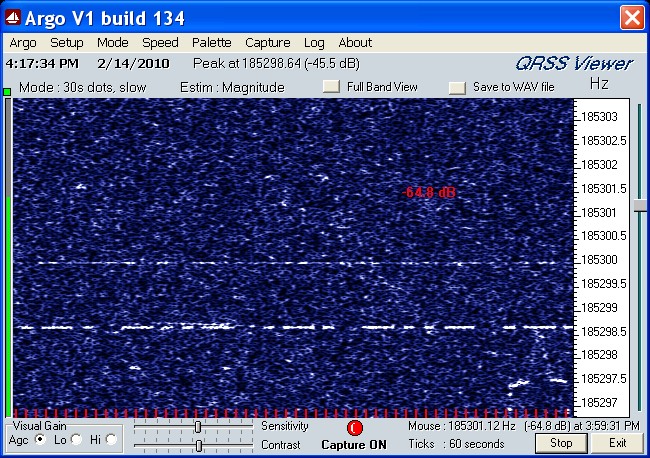This screenshot has width=650, height=458.
Task: Click the green audio level meter bar
Action: [x=8, y=307]
